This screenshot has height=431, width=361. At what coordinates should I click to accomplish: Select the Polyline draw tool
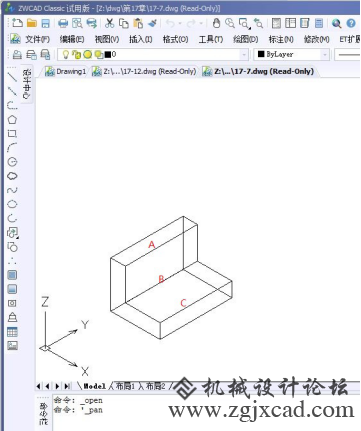[x=12, y=105]
